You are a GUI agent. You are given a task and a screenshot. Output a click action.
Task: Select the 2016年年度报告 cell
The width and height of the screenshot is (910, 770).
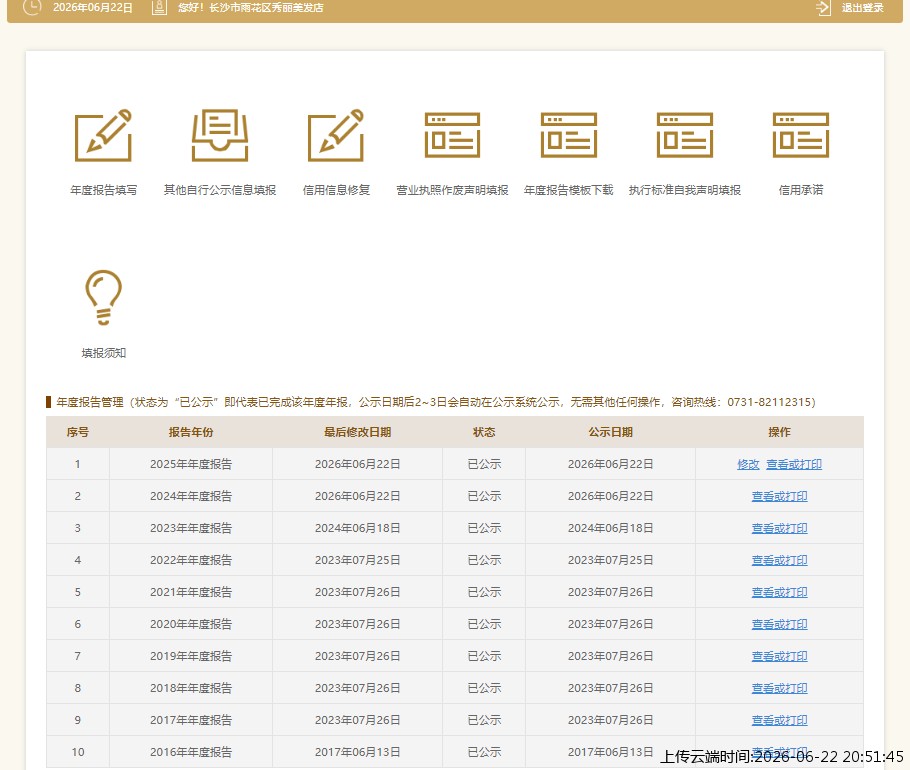click(x=191, y=751)
